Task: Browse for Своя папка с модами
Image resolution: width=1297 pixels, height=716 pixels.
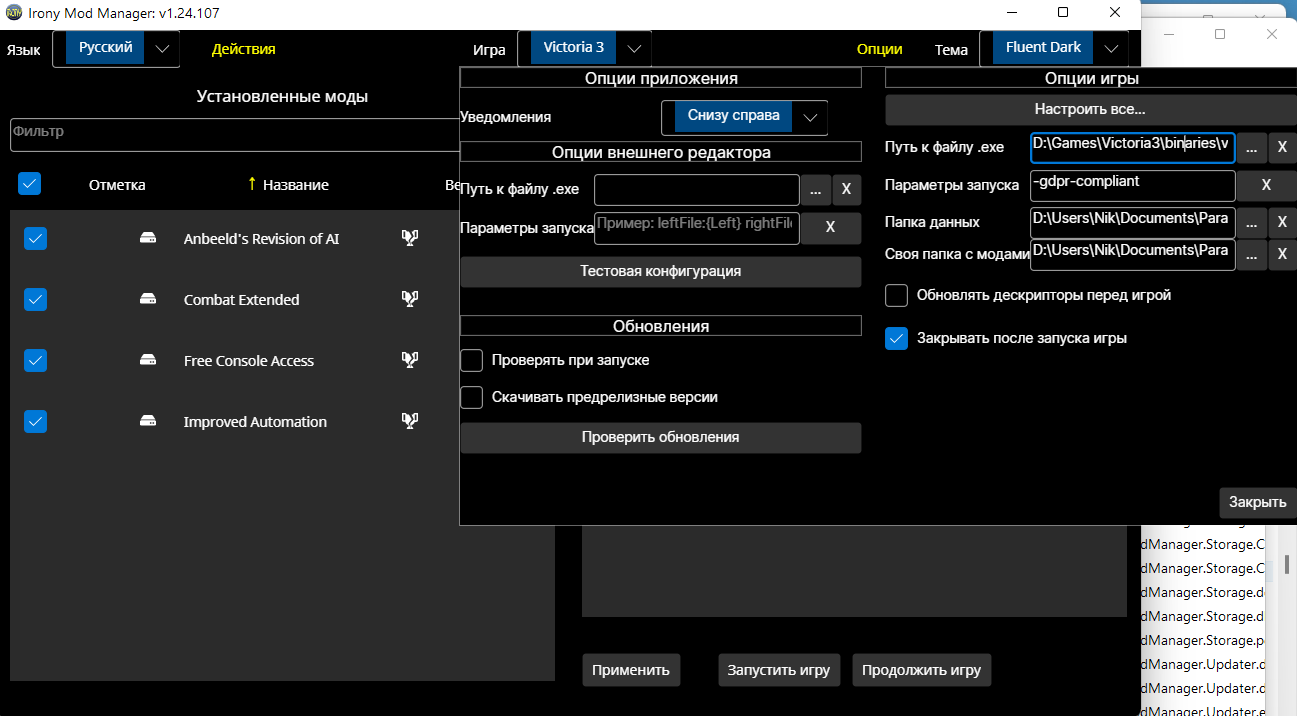Action: [1252, 255]
